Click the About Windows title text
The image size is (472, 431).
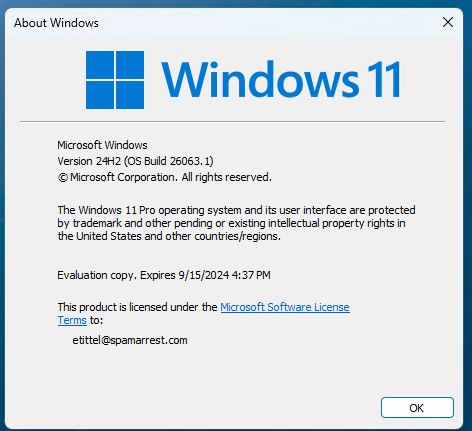click(x=56, y=23)
